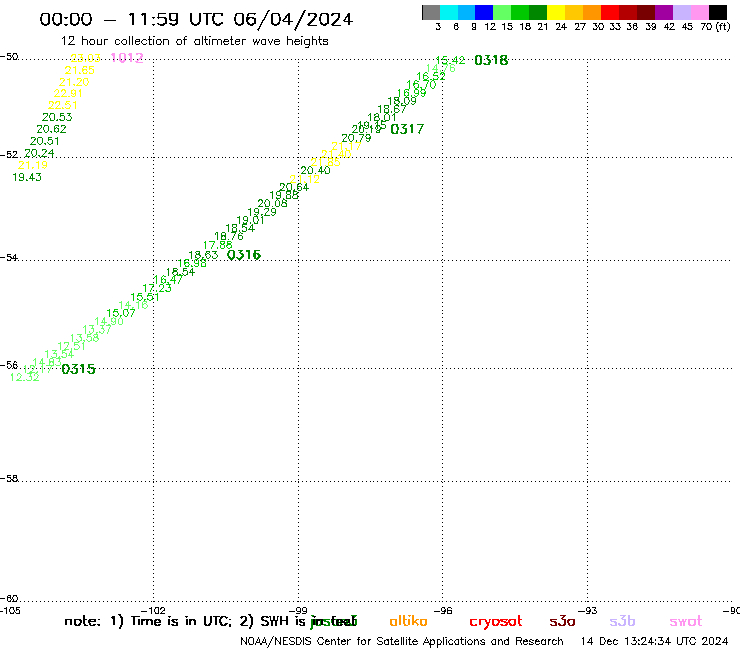Click the orange 30 ft legend swatch
The height and width of the screenshot is (650, 740).
tap(592, 12)
